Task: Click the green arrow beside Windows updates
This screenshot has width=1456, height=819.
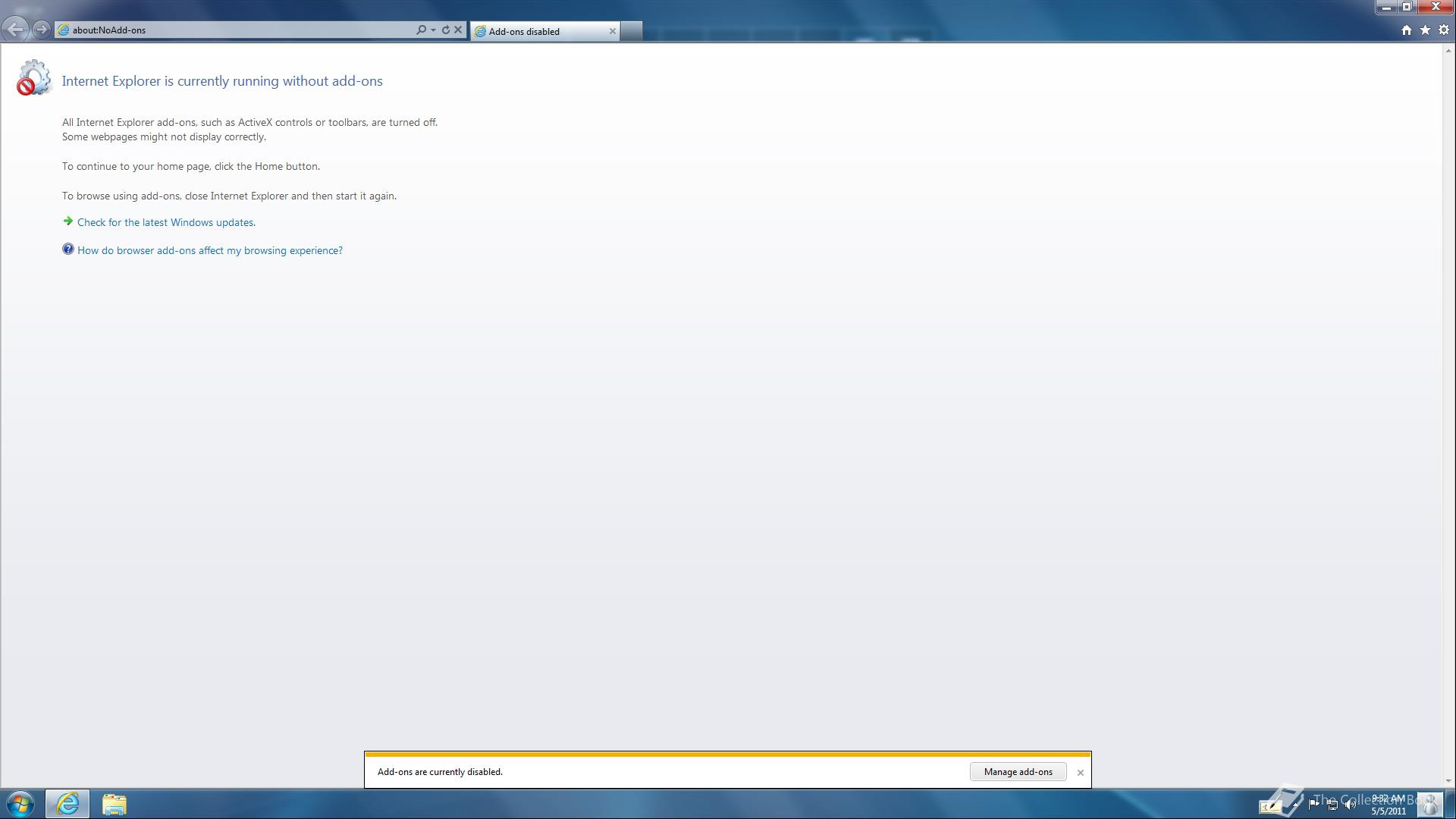Action: 68,221
